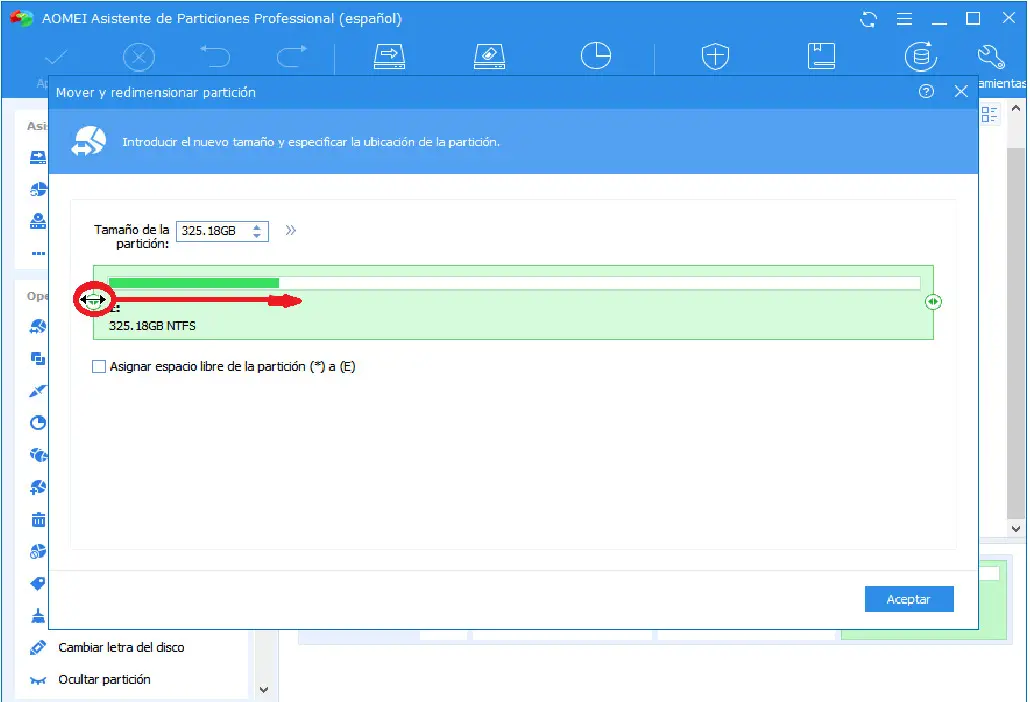Click the pencil icon beside Cambiar letra
This screenshot has width=1030, height=702.
pyautogui.click(x=38, y=647)
